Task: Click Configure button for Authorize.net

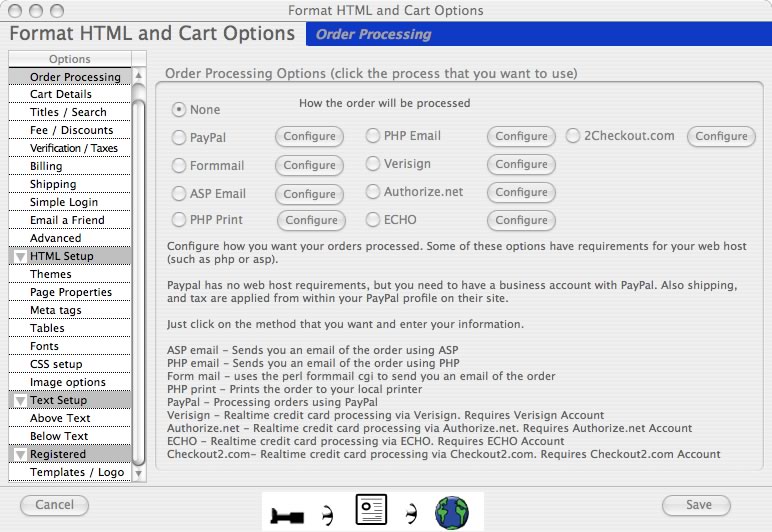Action: [521, 192]
